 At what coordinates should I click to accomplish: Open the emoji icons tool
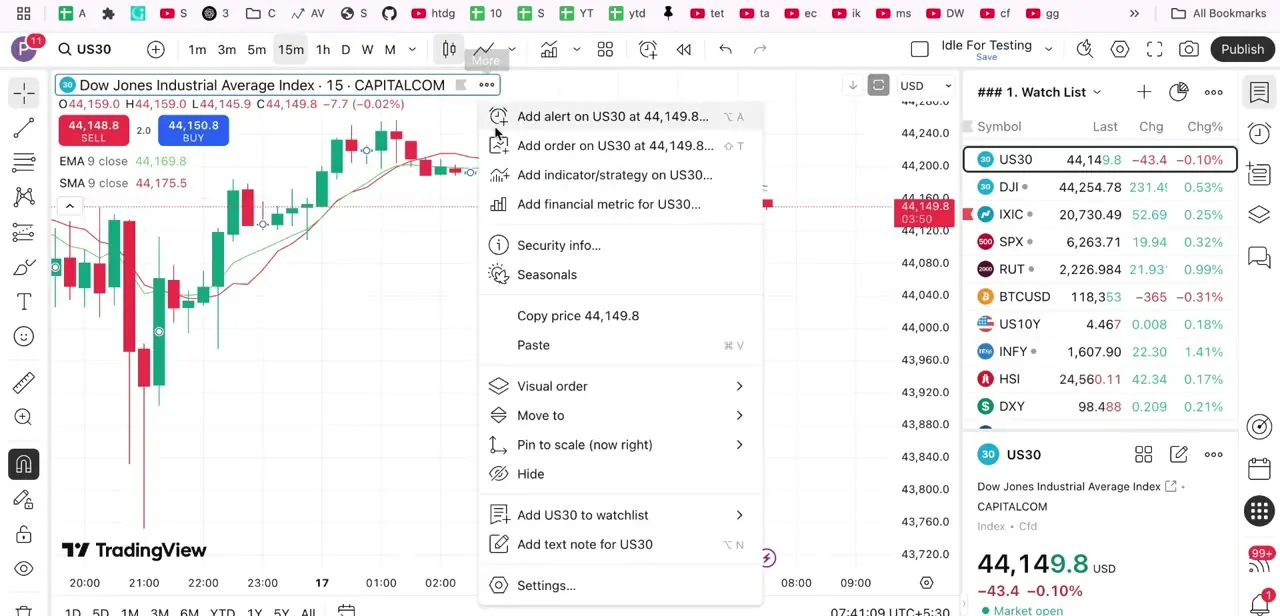tap(24, 337)
